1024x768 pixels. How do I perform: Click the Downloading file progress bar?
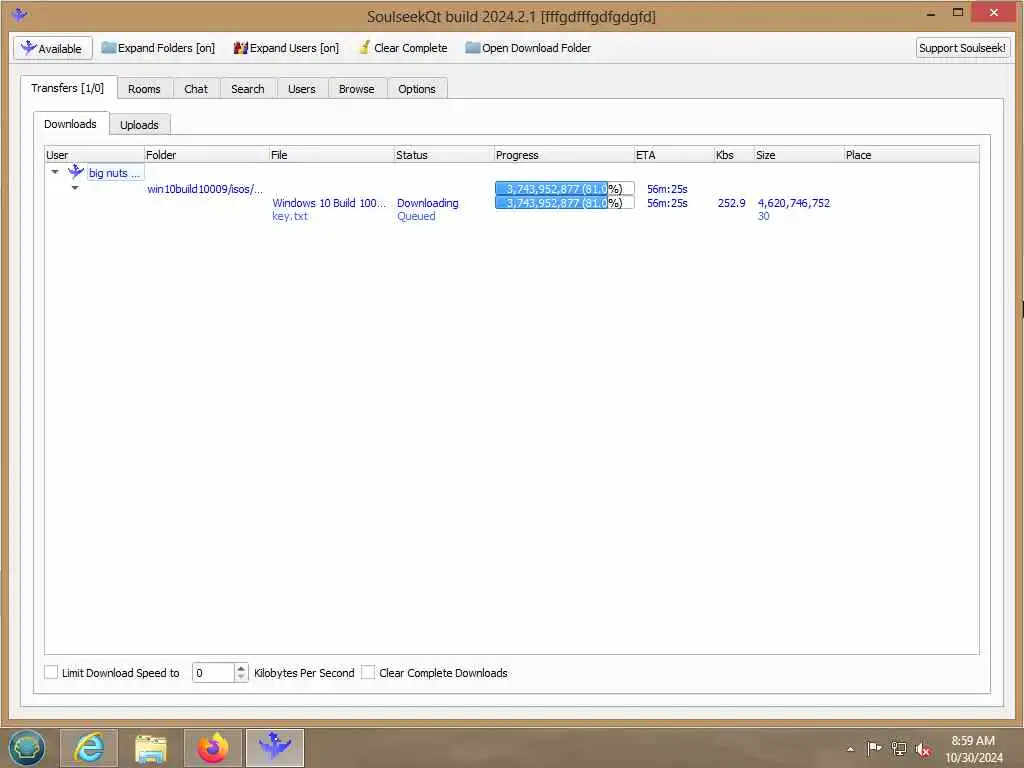564,203
